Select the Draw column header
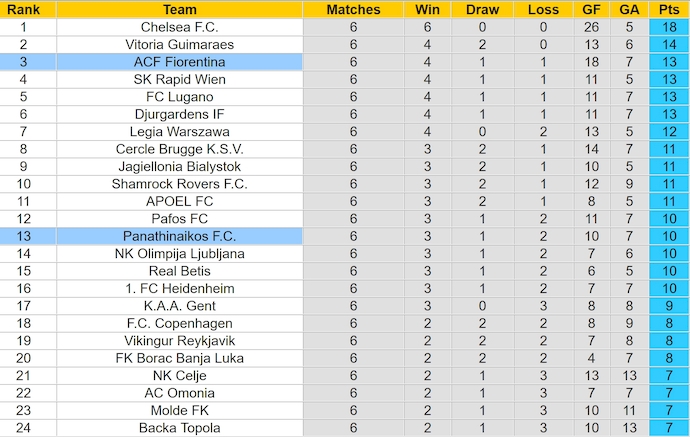The height and width of the screenshot is (437, 690). click(482, 9)
